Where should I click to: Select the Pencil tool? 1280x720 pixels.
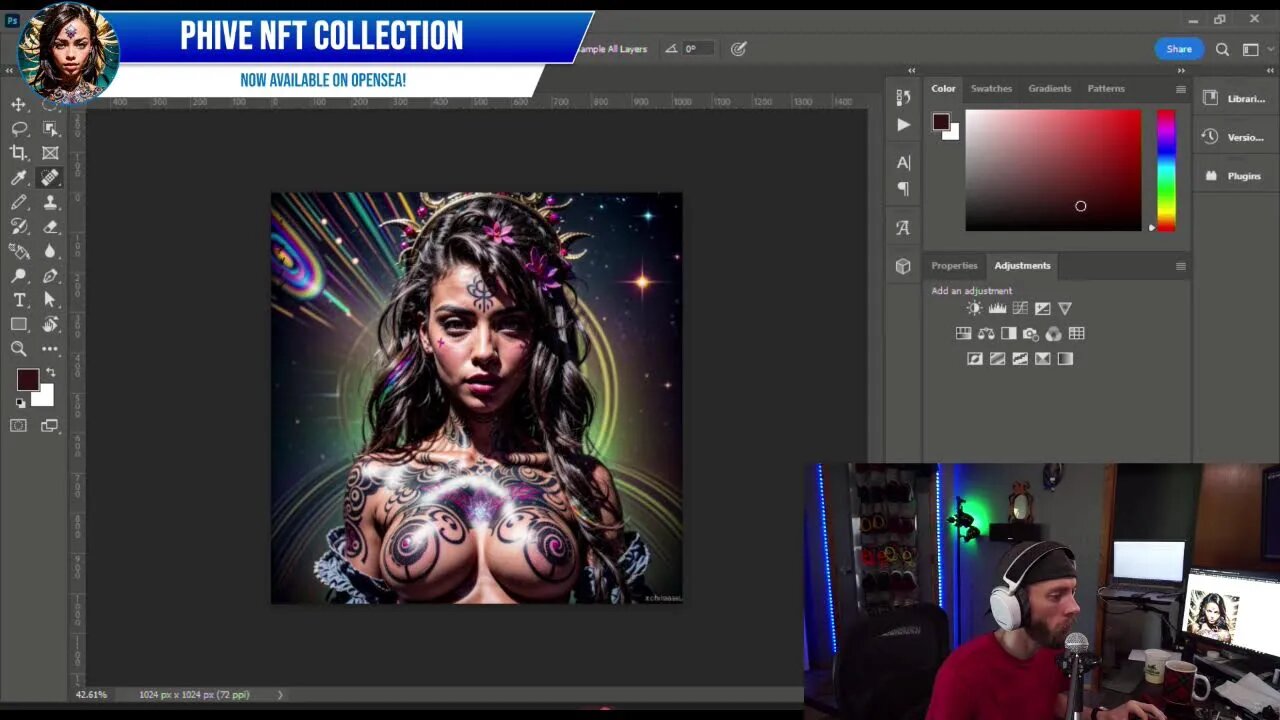point(18,202)
